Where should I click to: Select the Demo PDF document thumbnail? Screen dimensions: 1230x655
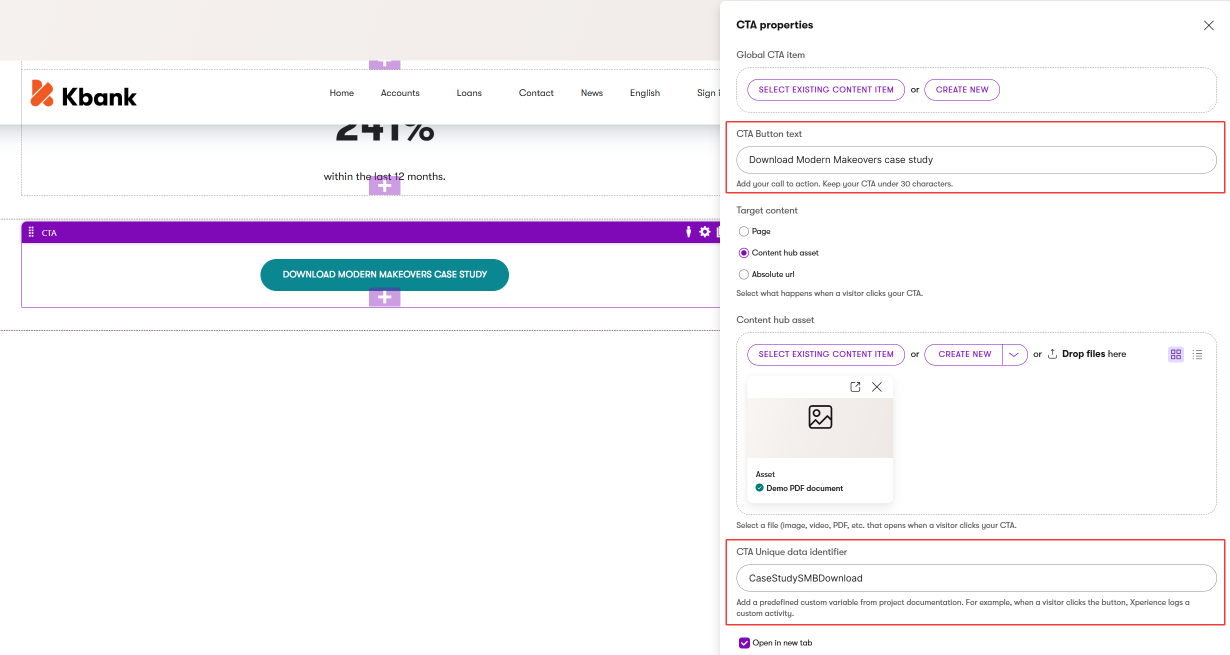coord(819,427)
